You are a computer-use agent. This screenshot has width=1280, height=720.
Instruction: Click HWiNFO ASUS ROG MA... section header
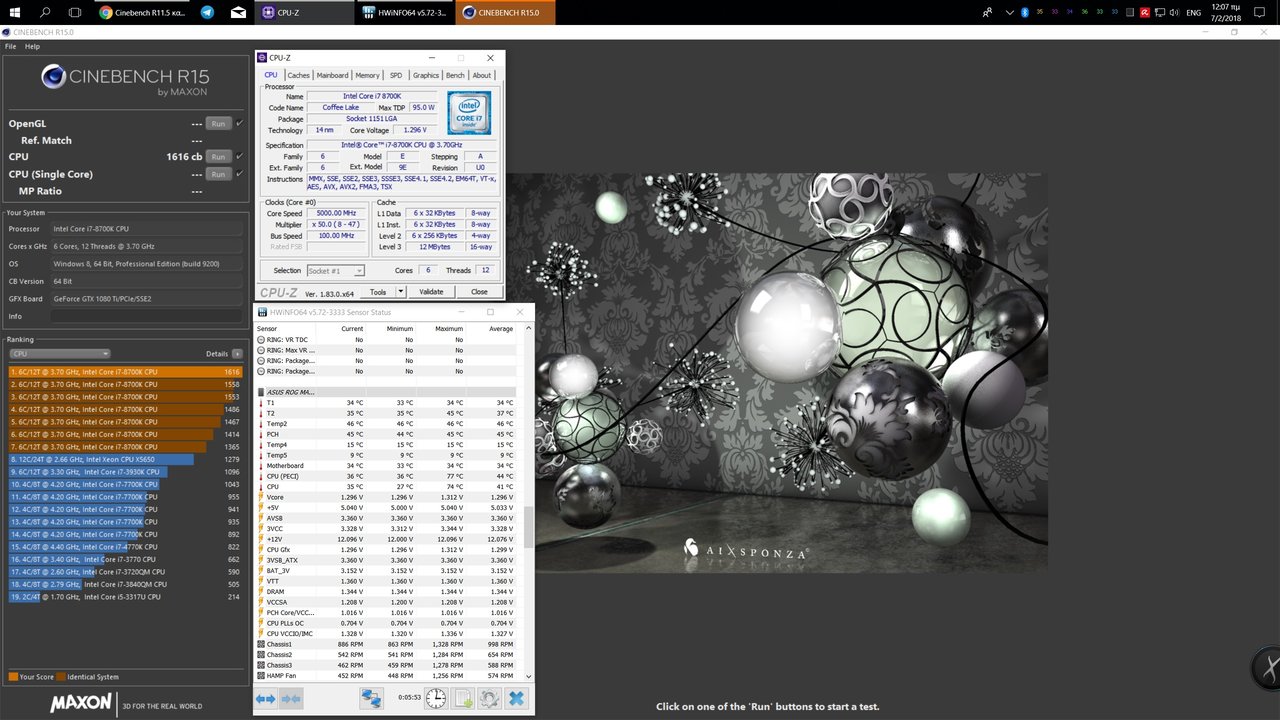(387, 392)
